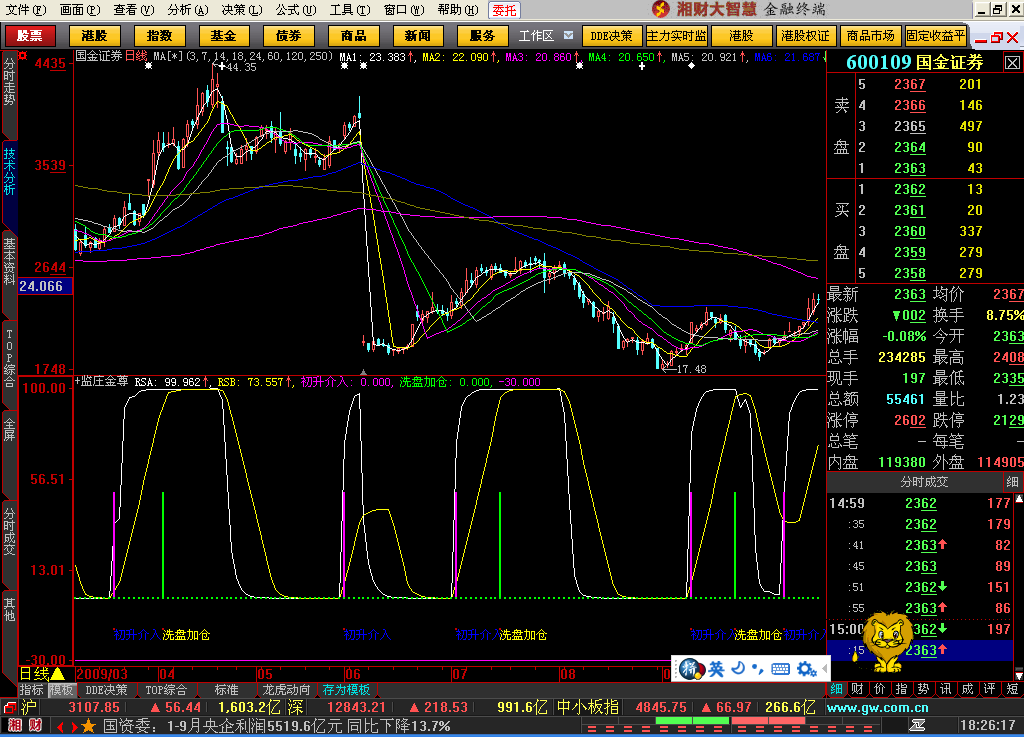The width and height of the screenshot is (1024, 737).
Task: Click the diamond info marker above the chart
Action: click(692, 66)
